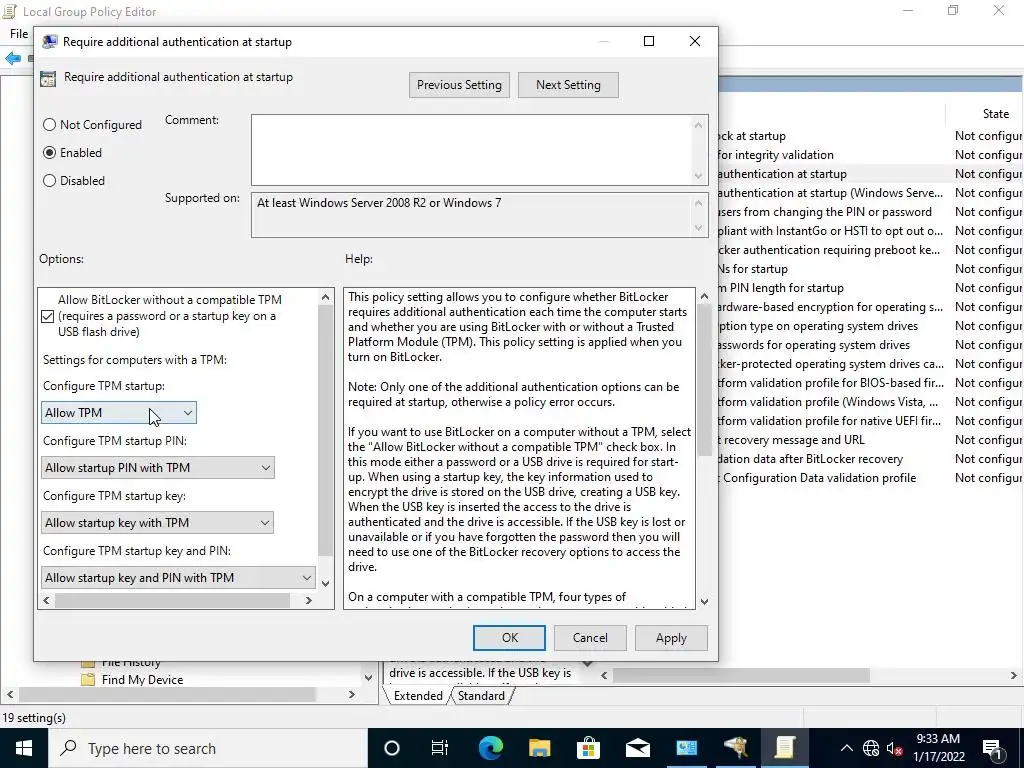Open the Windows Start menu

[24, 748]
